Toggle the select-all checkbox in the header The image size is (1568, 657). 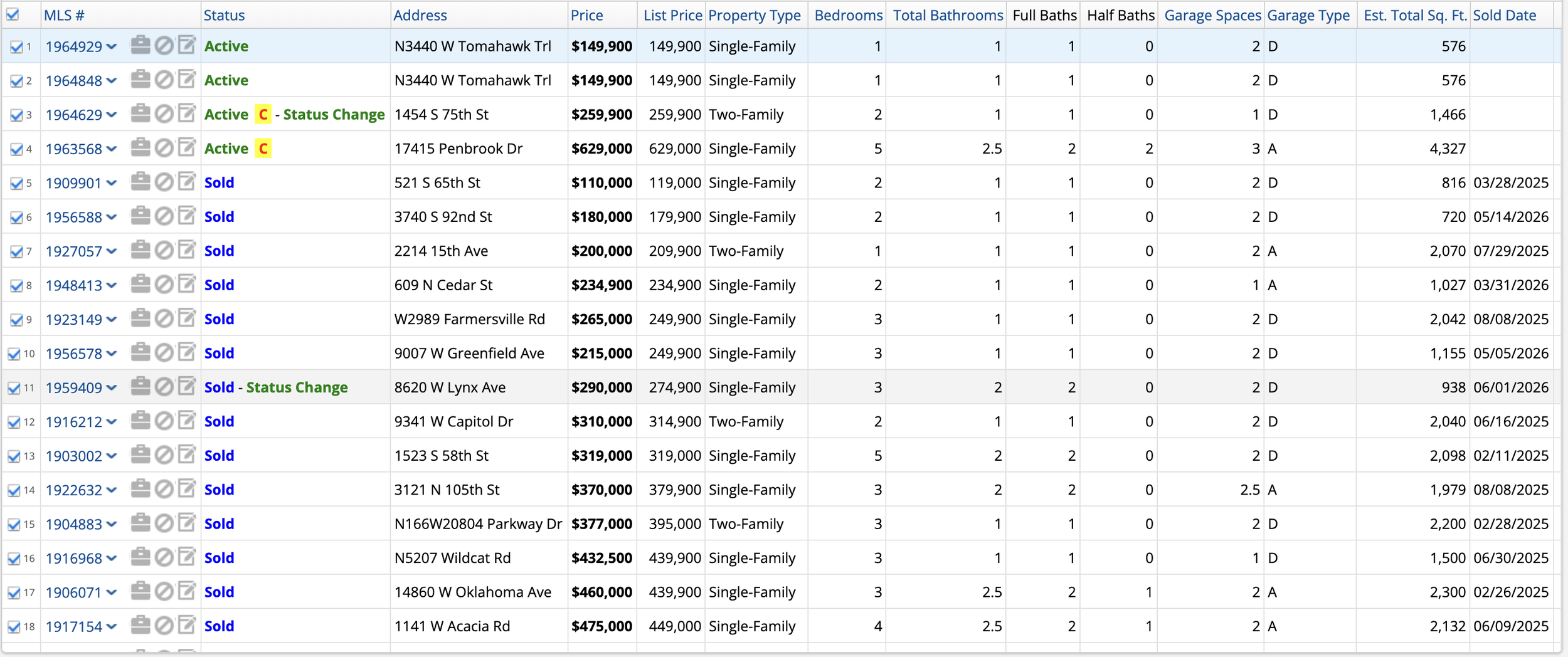[13, 14]
